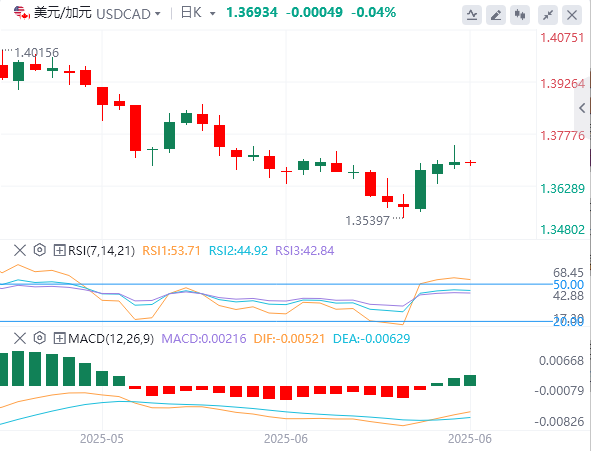The width and height of the screenshot is (591, 451).
Task: Remove the RSI indicator panel
Action: pos(20,250)
